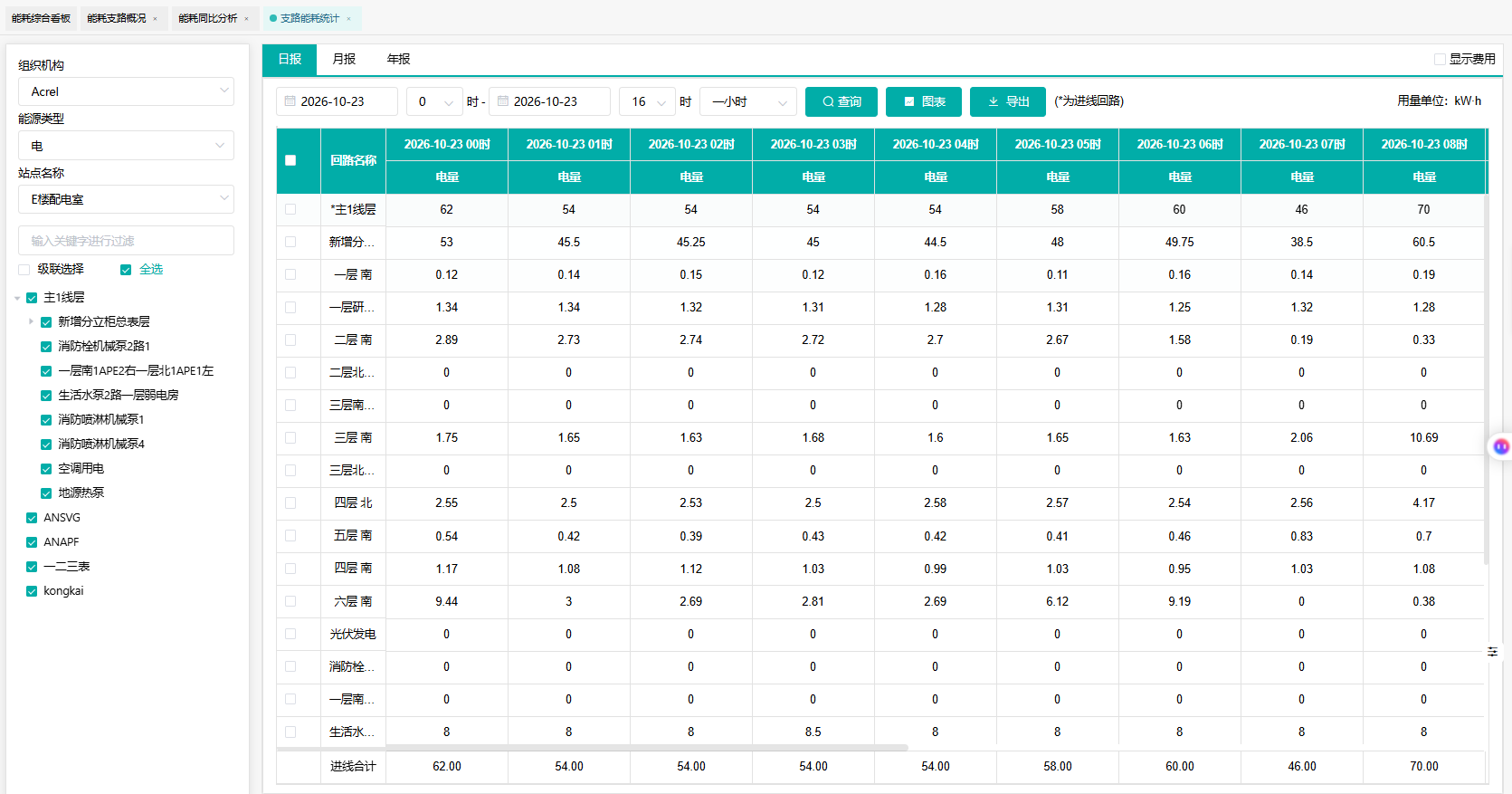Uncheck the ANSVG tree checkbox

(x=32, y=518)
